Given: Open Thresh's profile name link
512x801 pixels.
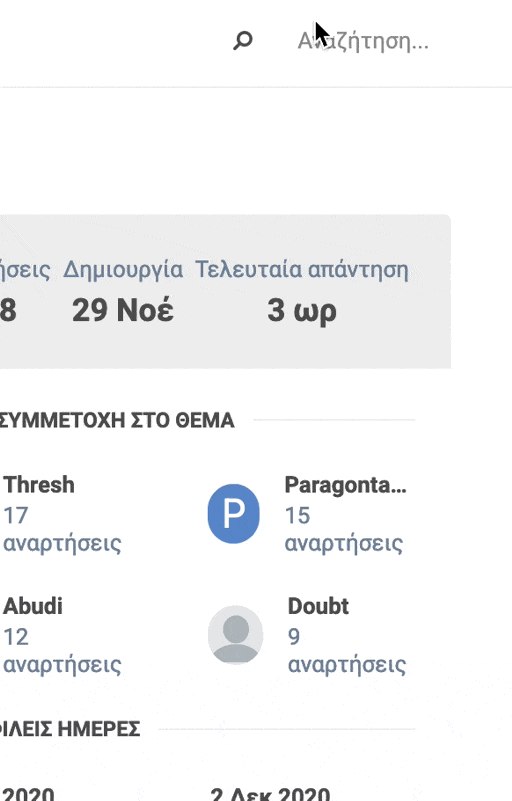Looking at the screenshot, I should pyautogui.click(x=39, y=485).
